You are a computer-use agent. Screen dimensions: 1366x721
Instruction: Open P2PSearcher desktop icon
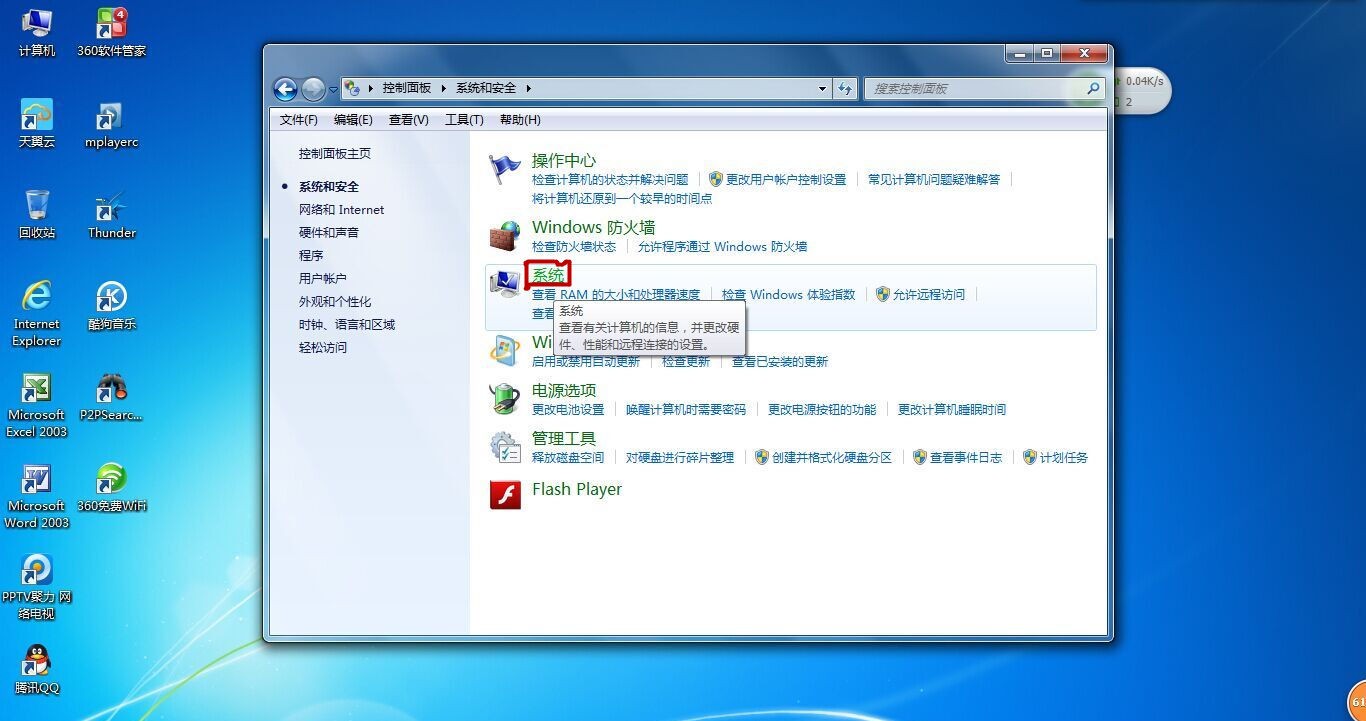111,396
